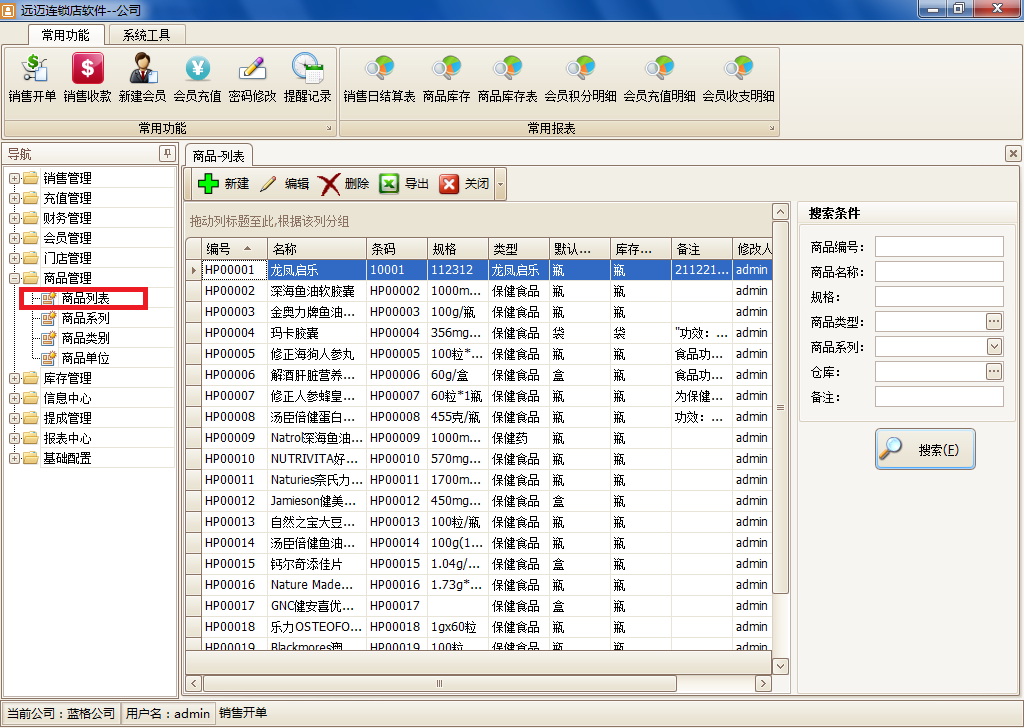
Task: Expand the 会员管理 tree node
Action: 14,238
